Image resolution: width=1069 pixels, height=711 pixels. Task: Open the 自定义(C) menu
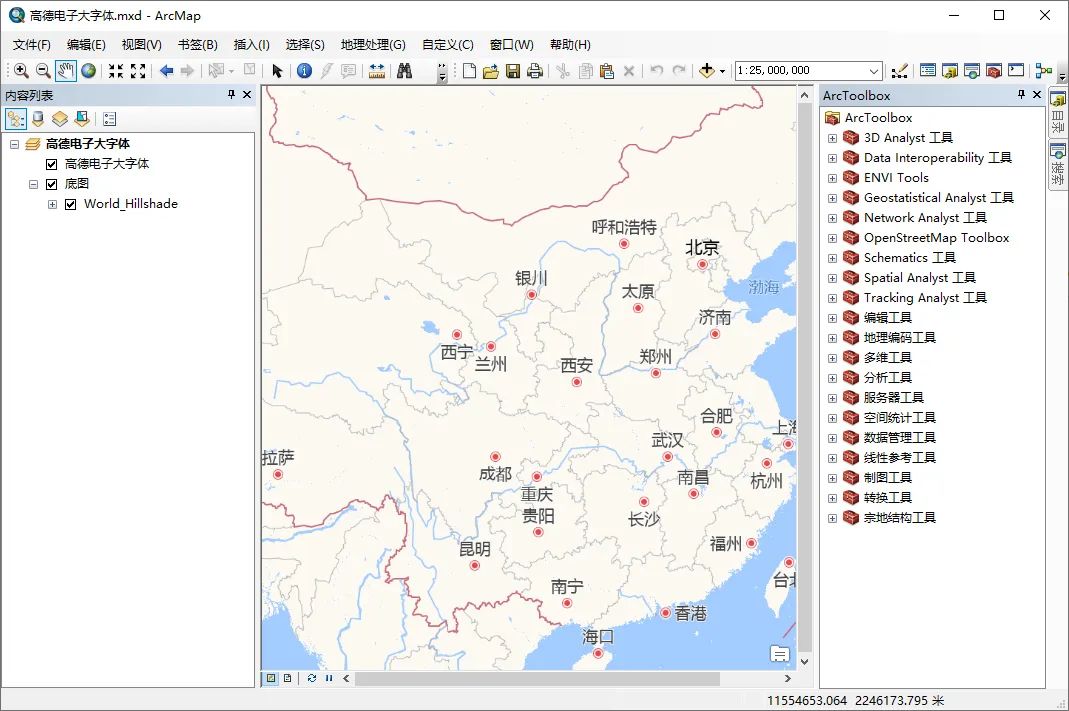pos(447,44)
